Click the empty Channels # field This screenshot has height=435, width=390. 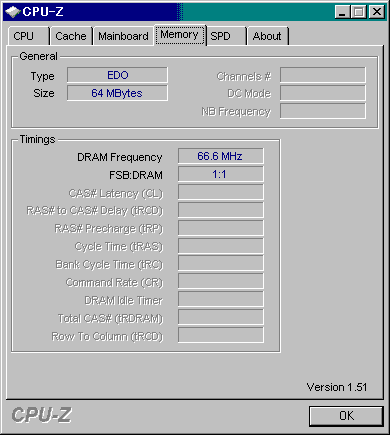[x=323, y=75]
